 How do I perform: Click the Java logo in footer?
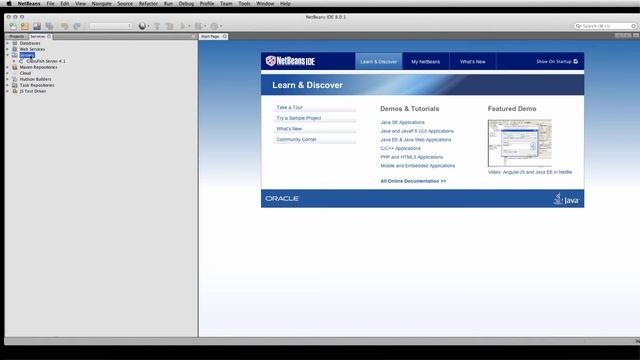pos(566,198)
